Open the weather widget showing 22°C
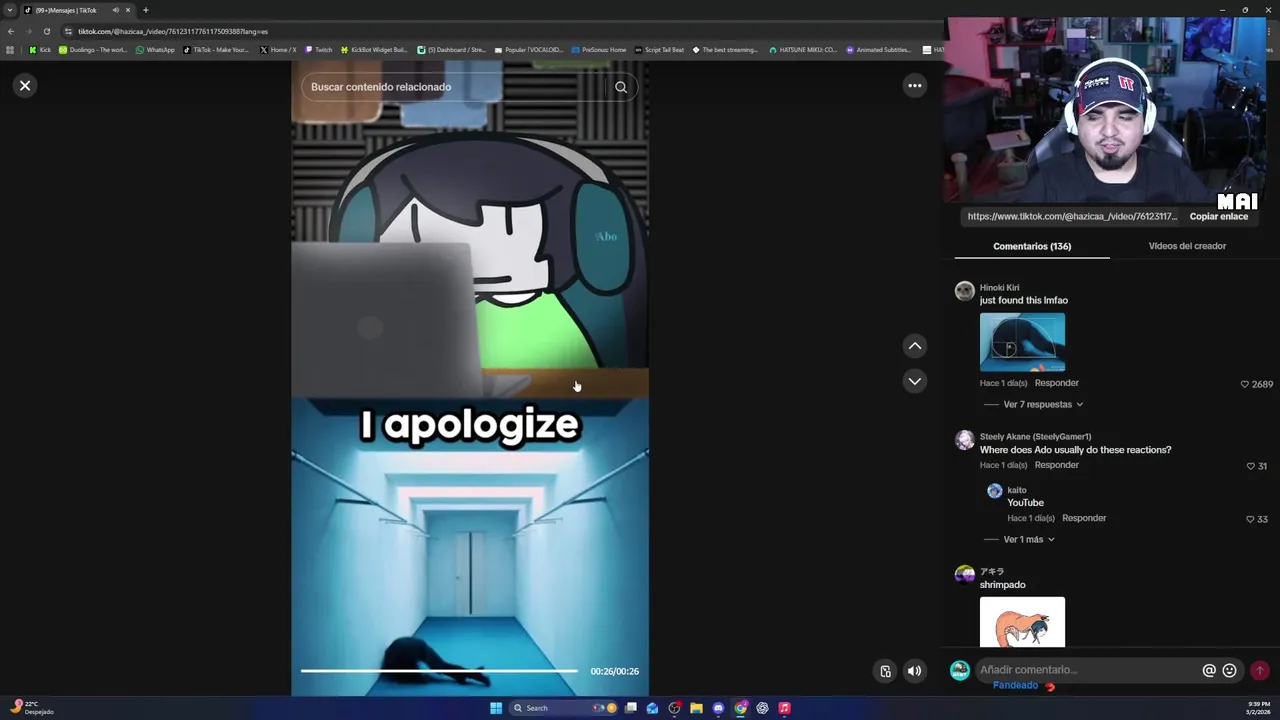 click(x=30, y=708)
